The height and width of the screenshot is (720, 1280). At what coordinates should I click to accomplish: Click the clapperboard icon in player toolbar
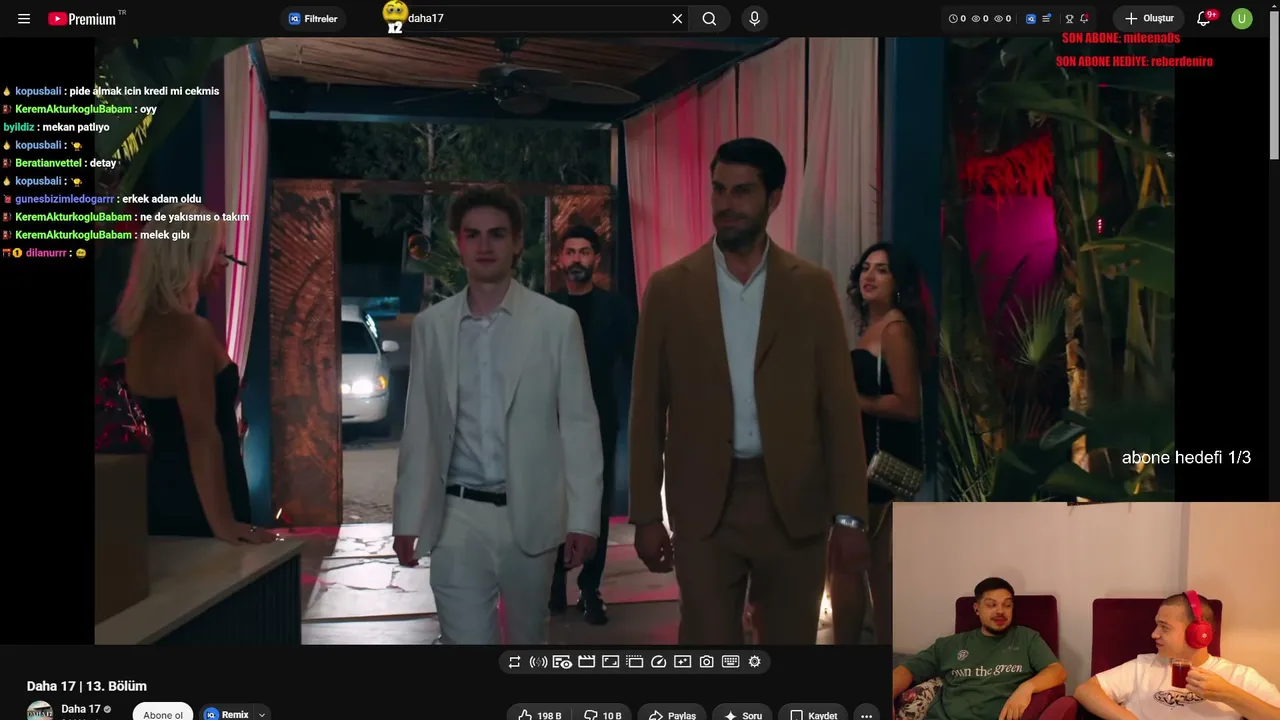point(587,662)
